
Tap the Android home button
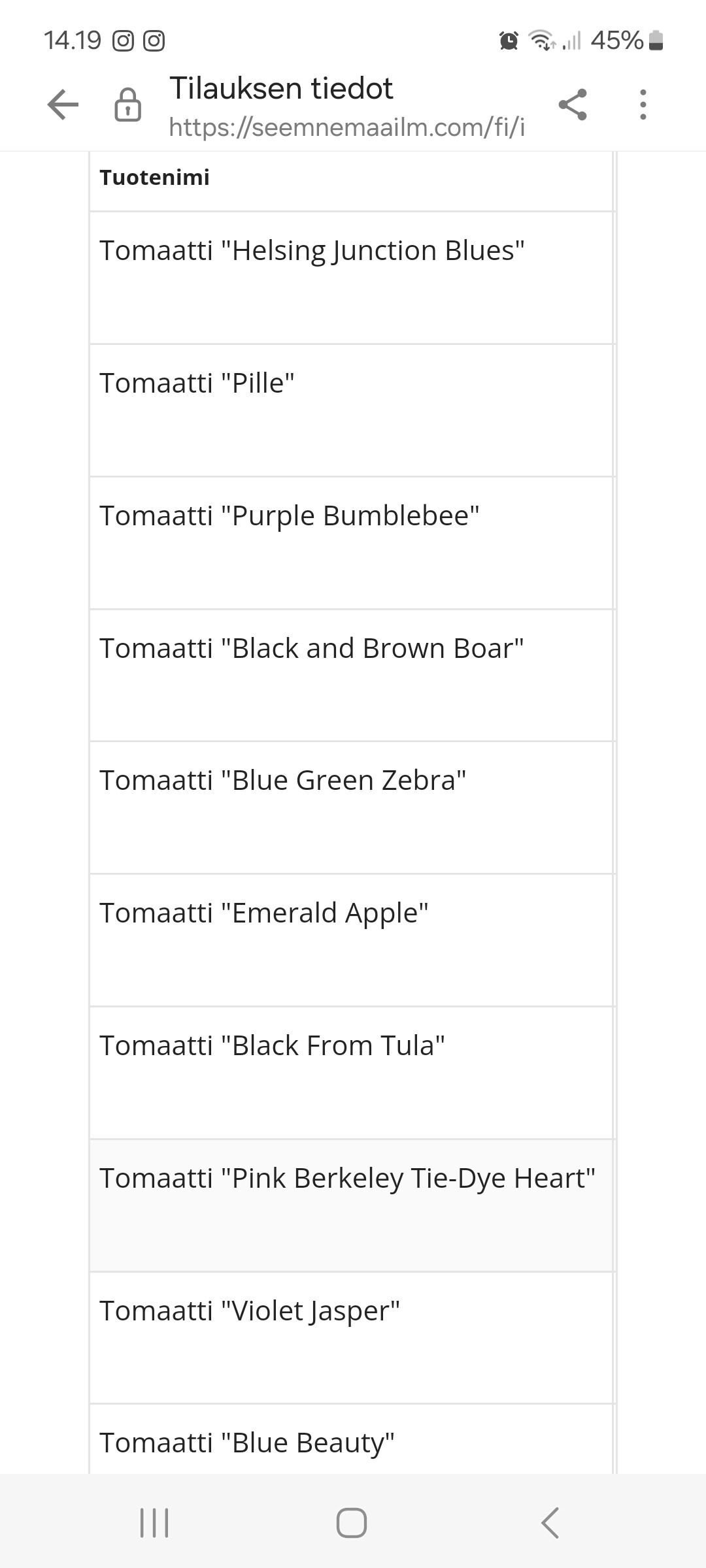point(352,1522)
